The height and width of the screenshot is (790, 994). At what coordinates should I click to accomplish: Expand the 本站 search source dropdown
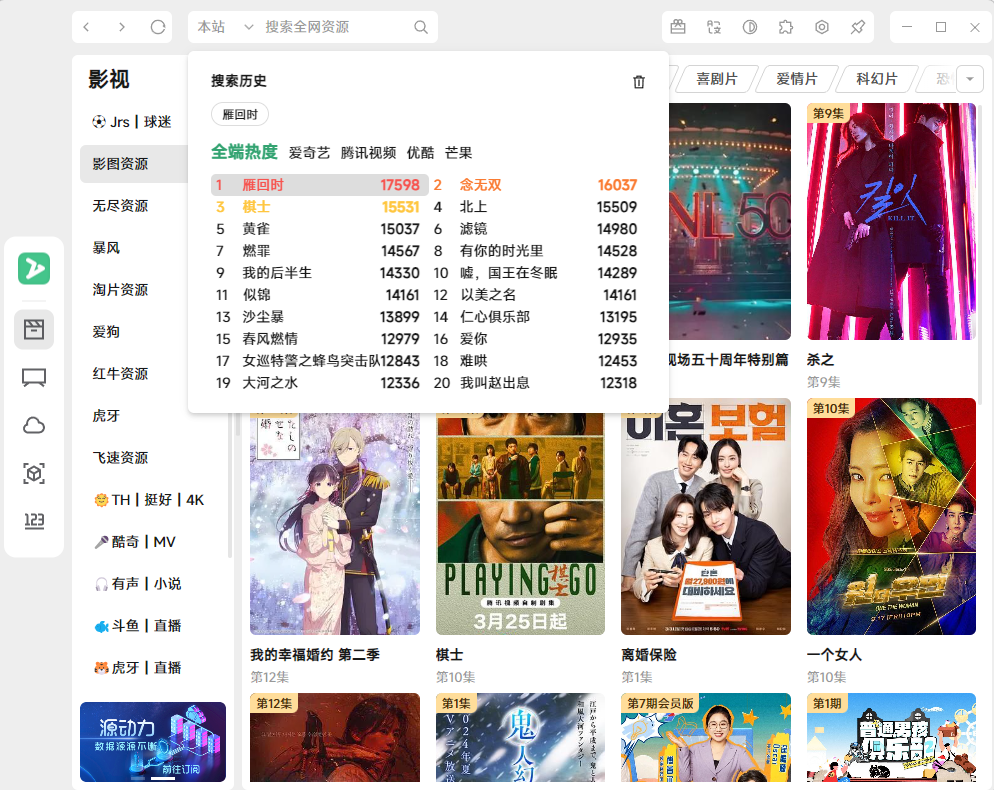point(225,27)
